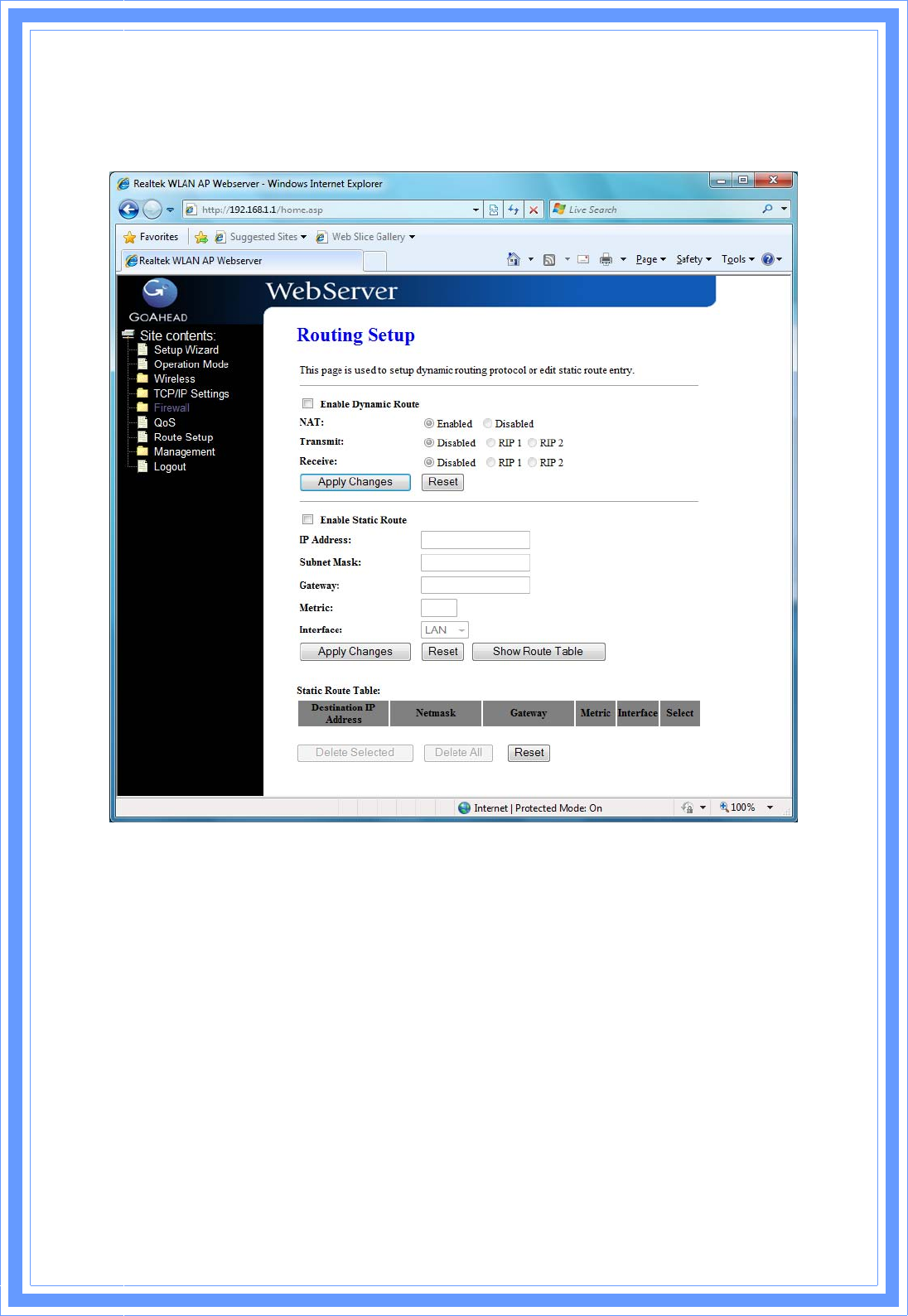This screenshot has width=908, height=1316.
Task: Apply Changes for static route entry
Action: 355,652
